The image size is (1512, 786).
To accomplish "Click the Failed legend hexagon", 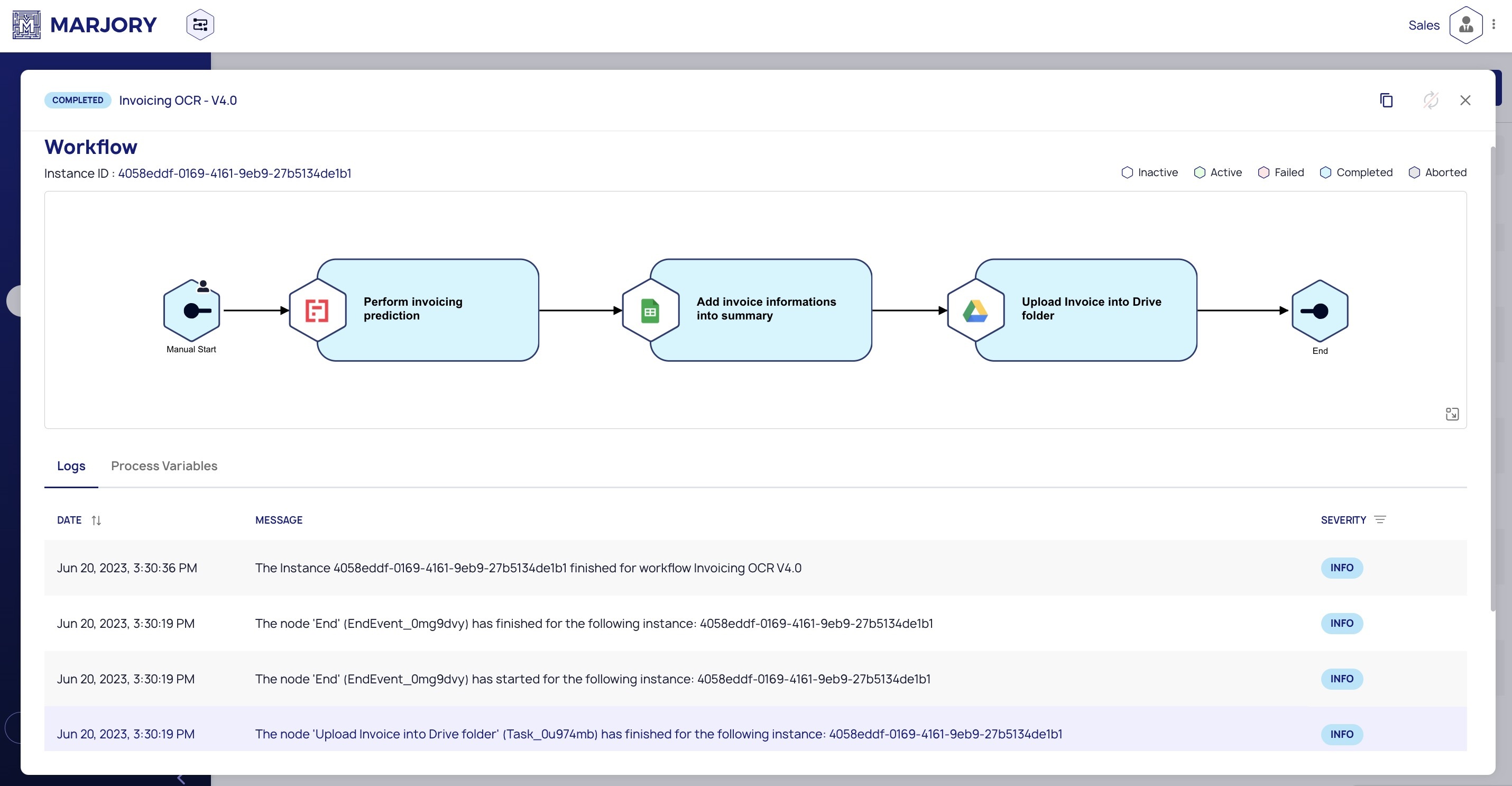I will tap(1263, 173).
